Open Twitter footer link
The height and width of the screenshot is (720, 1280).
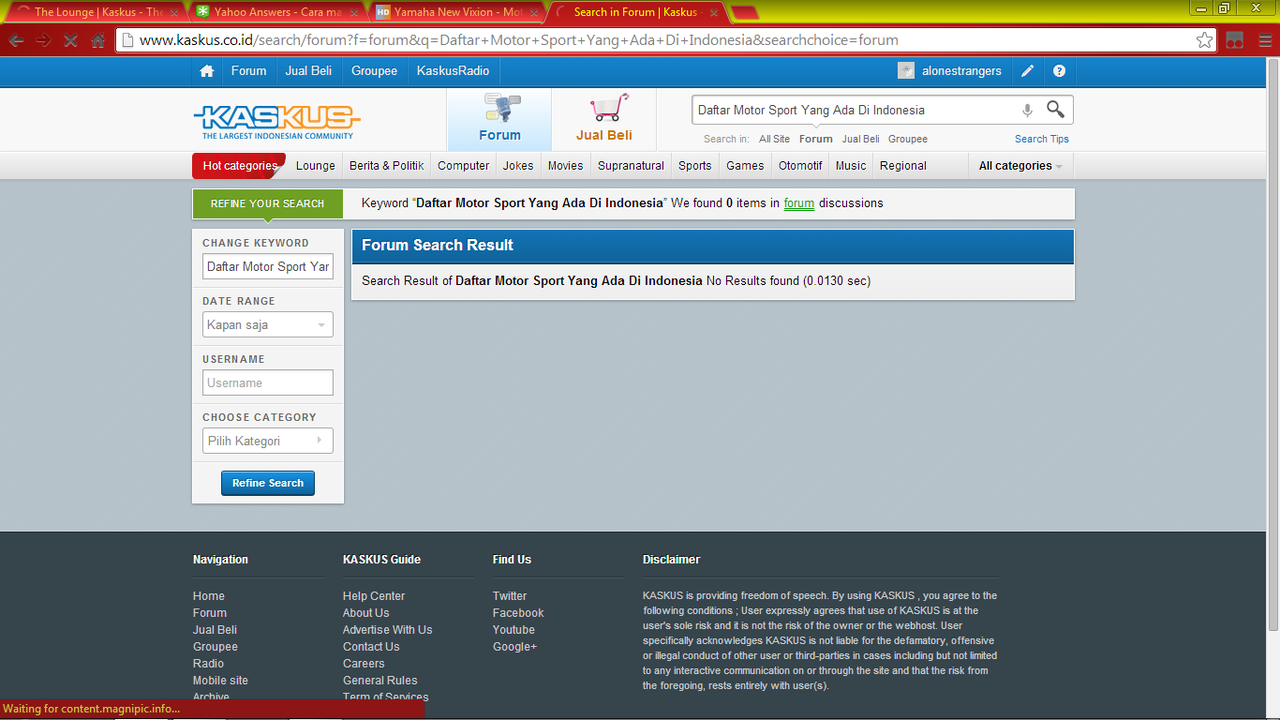[x=509, y=596]
